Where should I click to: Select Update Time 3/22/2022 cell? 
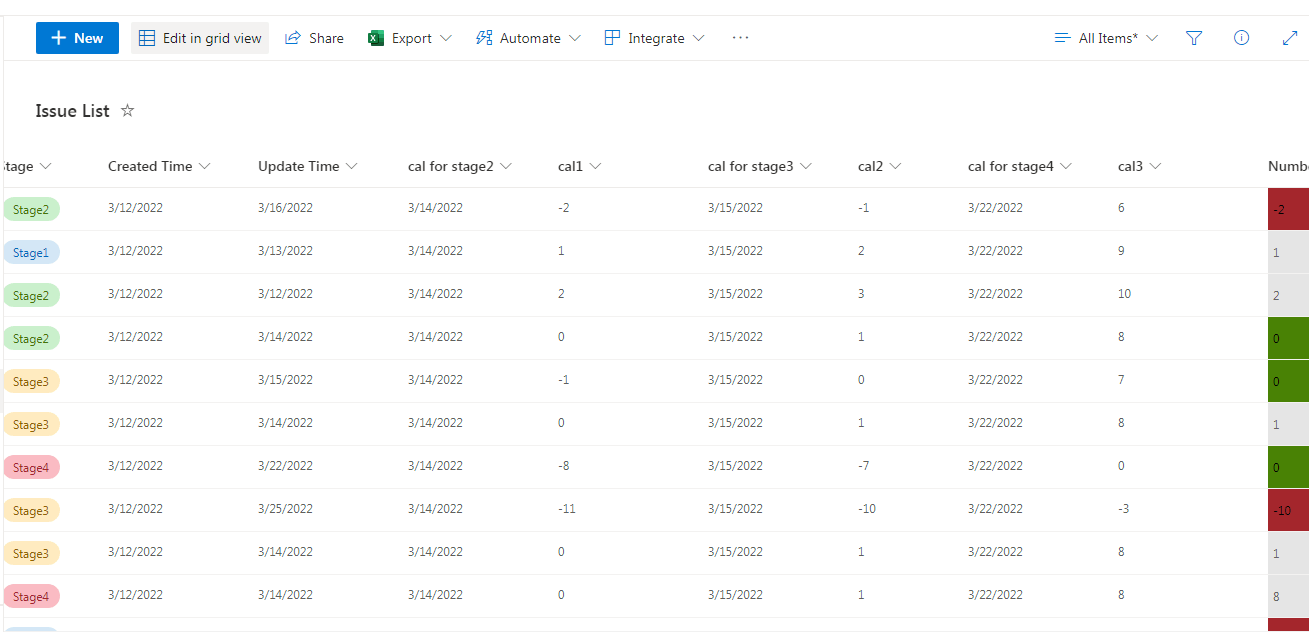point(285,466)
